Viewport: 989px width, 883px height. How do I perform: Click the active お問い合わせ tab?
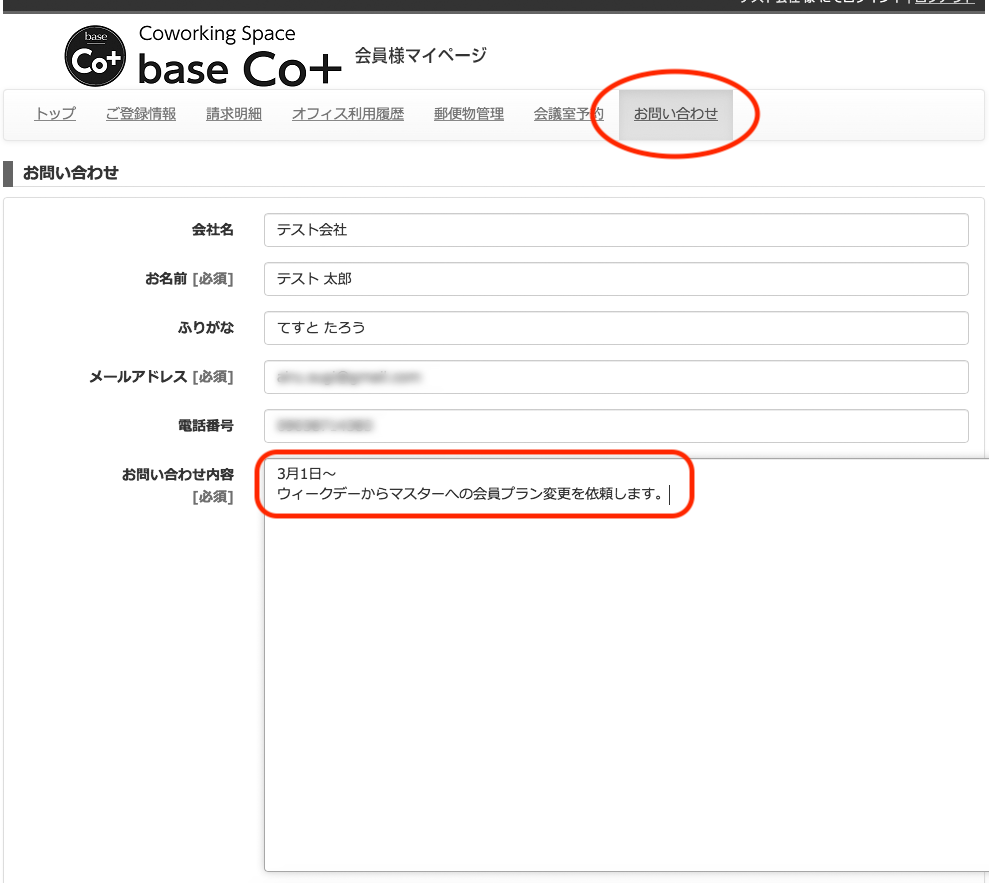tap(676, 114)
